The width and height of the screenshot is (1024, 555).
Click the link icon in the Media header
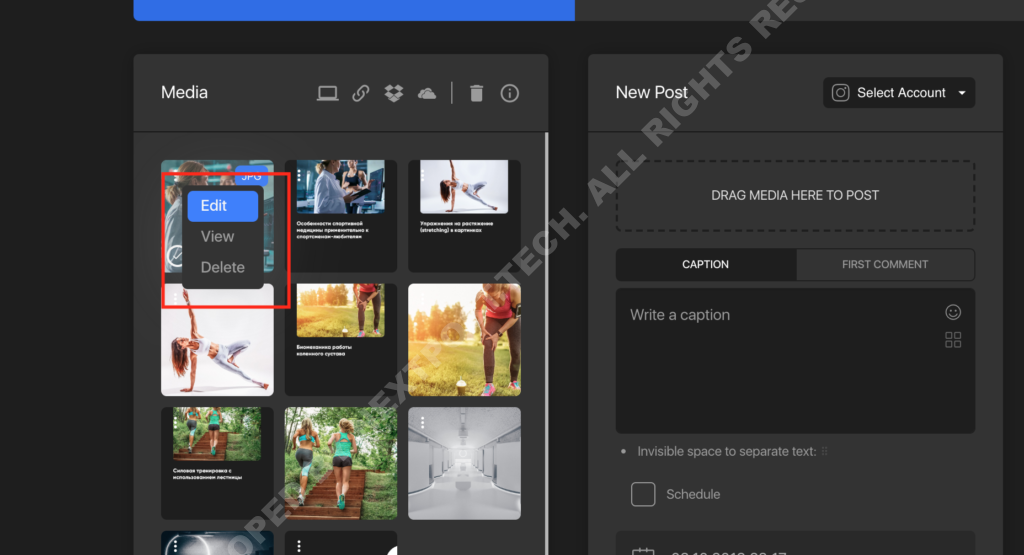click(x=361, y=93)
